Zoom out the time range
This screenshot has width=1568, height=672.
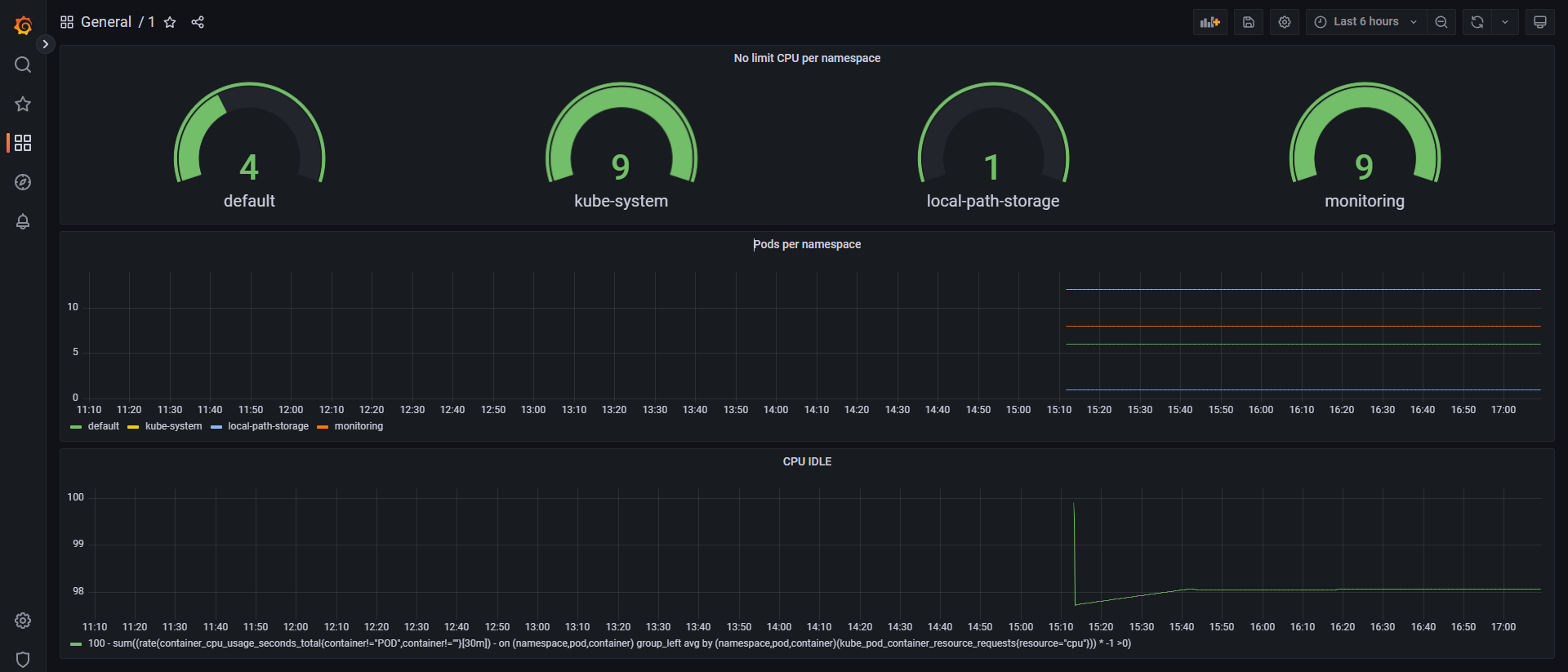tap(1441, 22)
